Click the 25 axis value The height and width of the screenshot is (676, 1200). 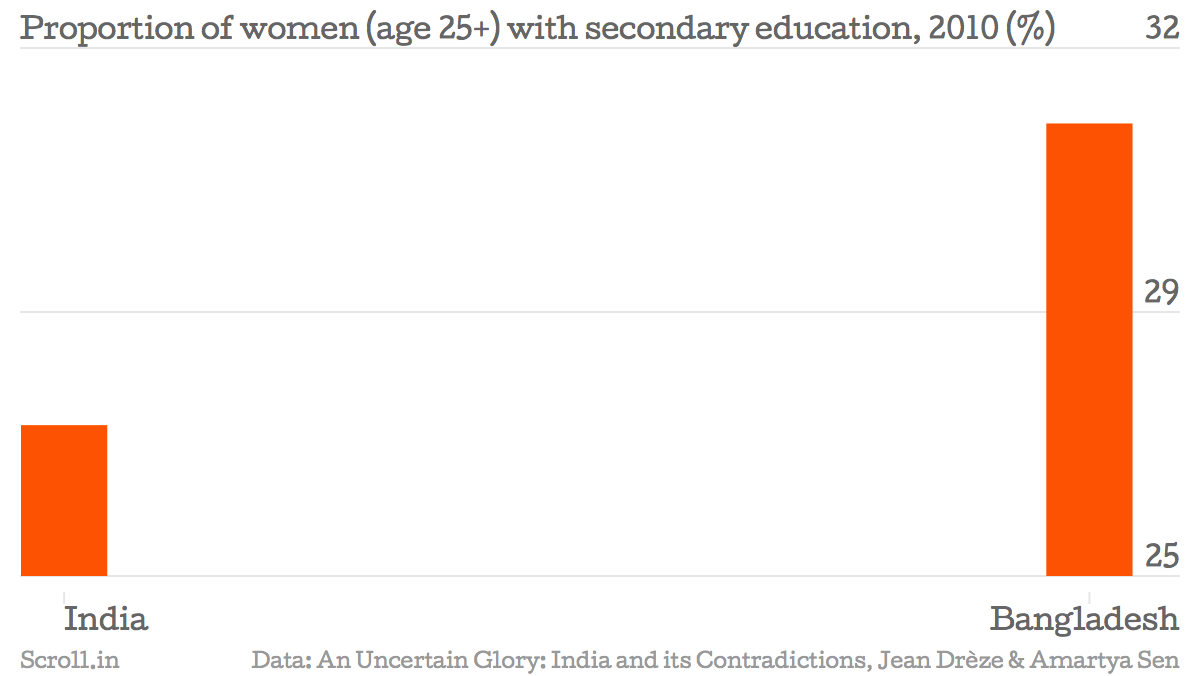(1162, 555)
